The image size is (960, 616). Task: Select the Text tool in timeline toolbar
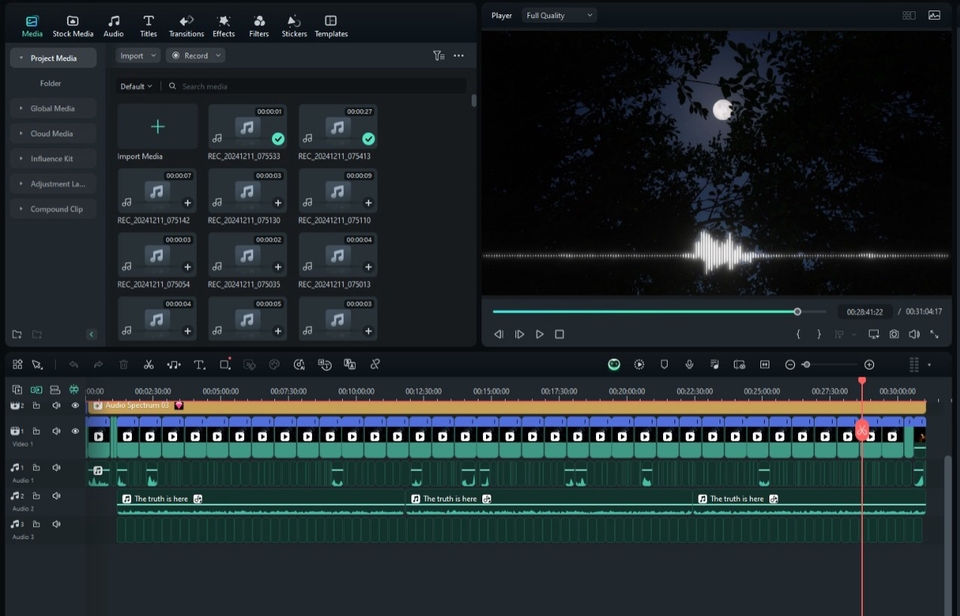pos(199,365)
